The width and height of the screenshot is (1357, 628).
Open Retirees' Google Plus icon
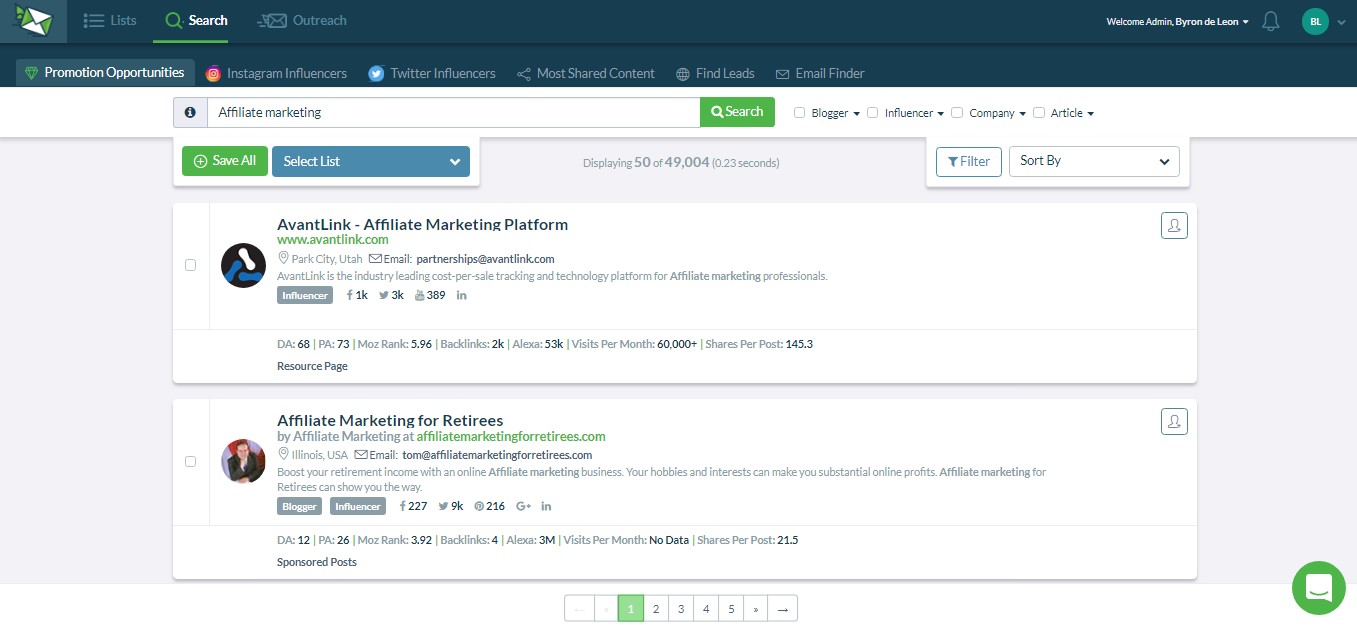coord(523,506)
